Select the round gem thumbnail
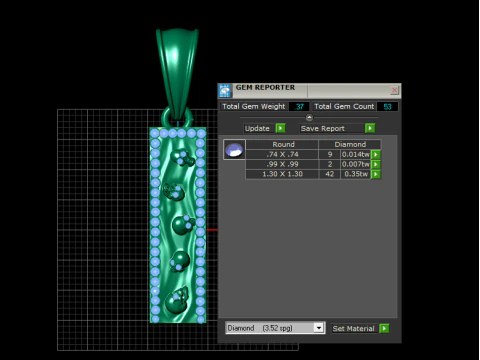 pyautogui.click(x=234, y=150)
